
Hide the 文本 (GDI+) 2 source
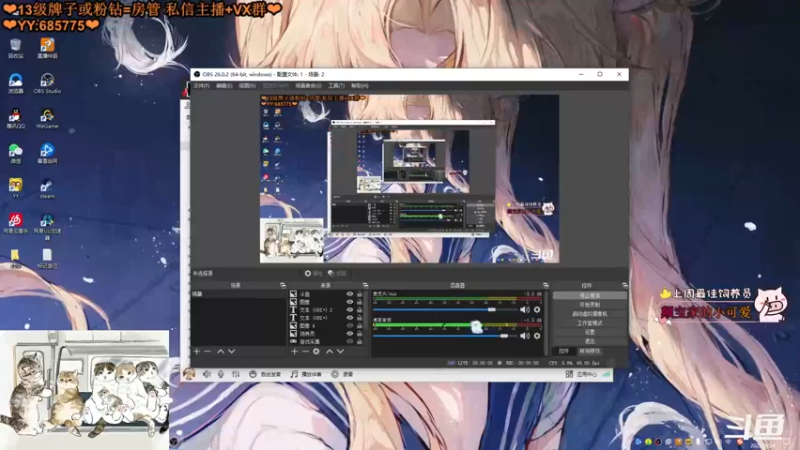click(x=349, y=310)
